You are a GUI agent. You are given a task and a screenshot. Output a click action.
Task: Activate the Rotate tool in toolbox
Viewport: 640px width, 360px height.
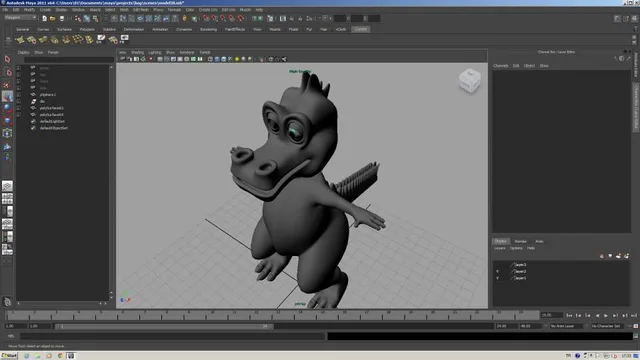pyautogui.click(x=7, y=108)
